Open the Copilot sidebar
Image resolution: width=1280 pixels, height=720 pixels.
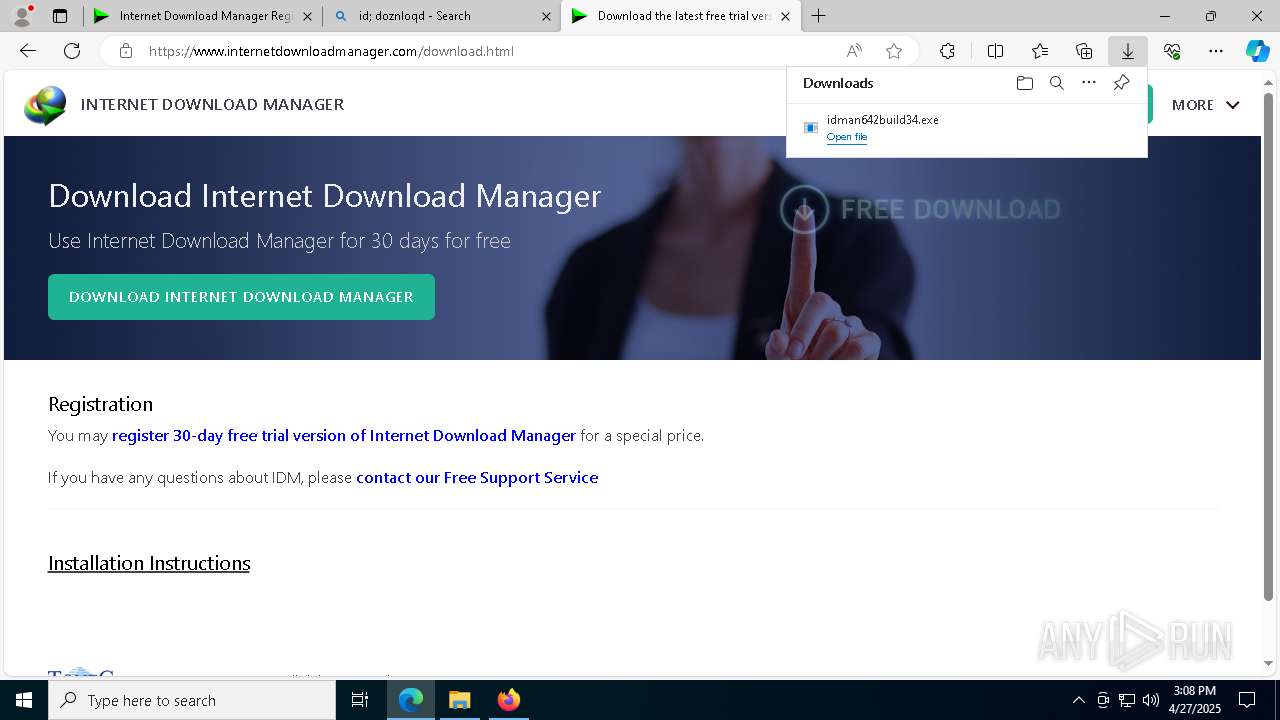[x=1257, y=51]
